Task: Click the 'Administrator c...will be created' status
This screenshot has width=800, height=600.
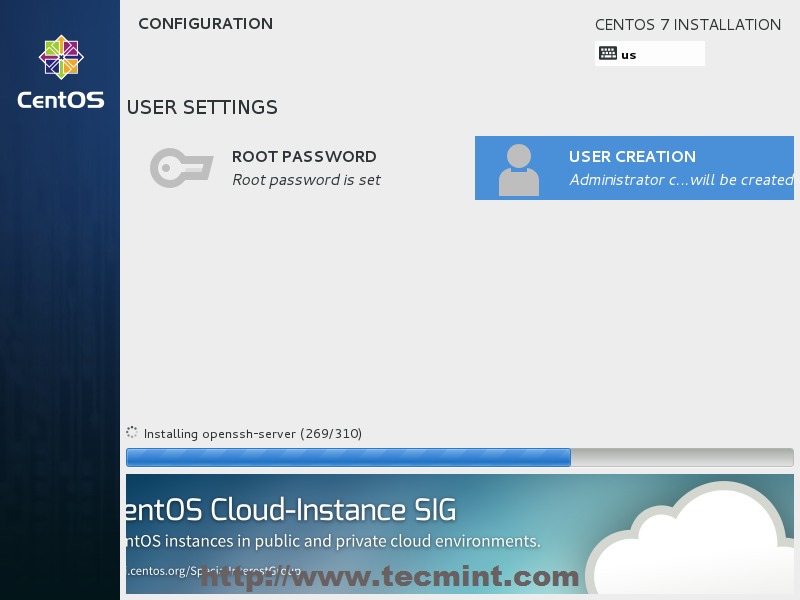Action: 680,180
